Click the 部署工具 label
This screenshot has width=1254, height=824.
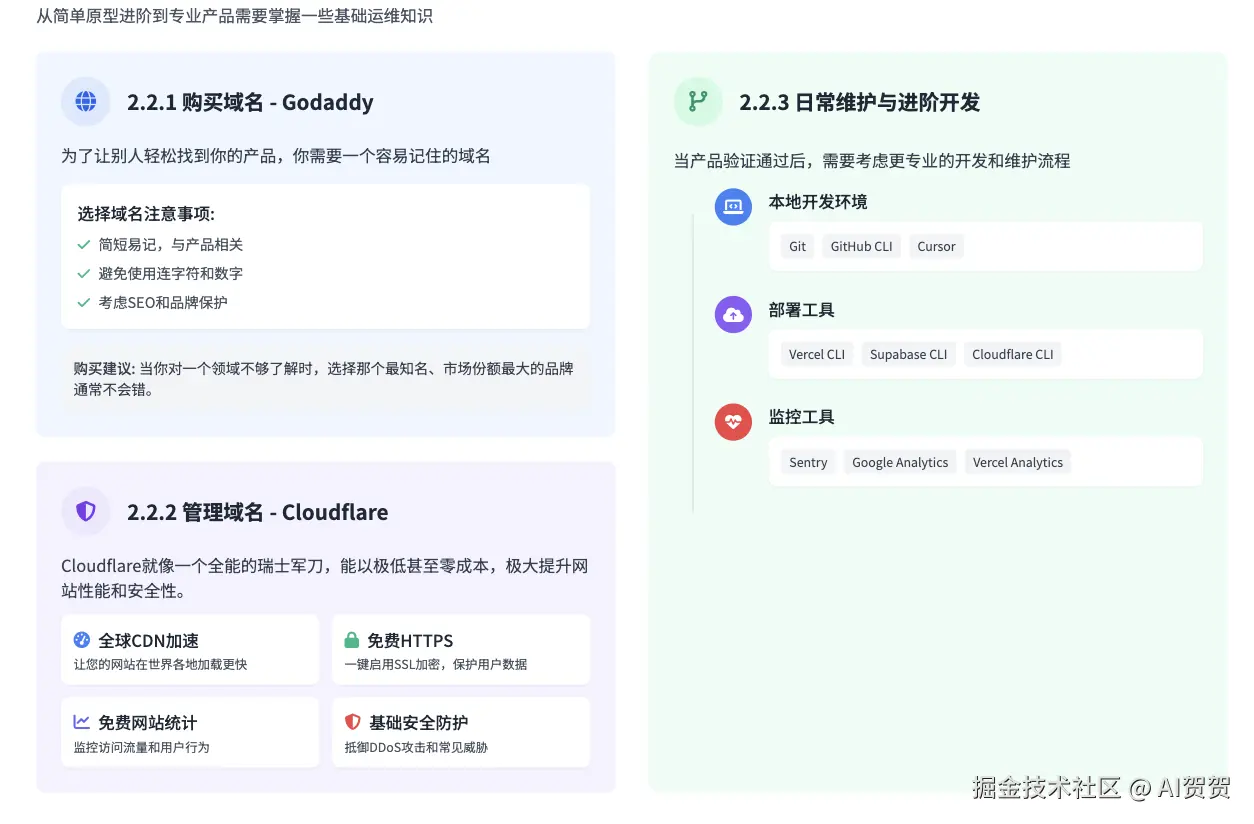(x=801, y=310)
